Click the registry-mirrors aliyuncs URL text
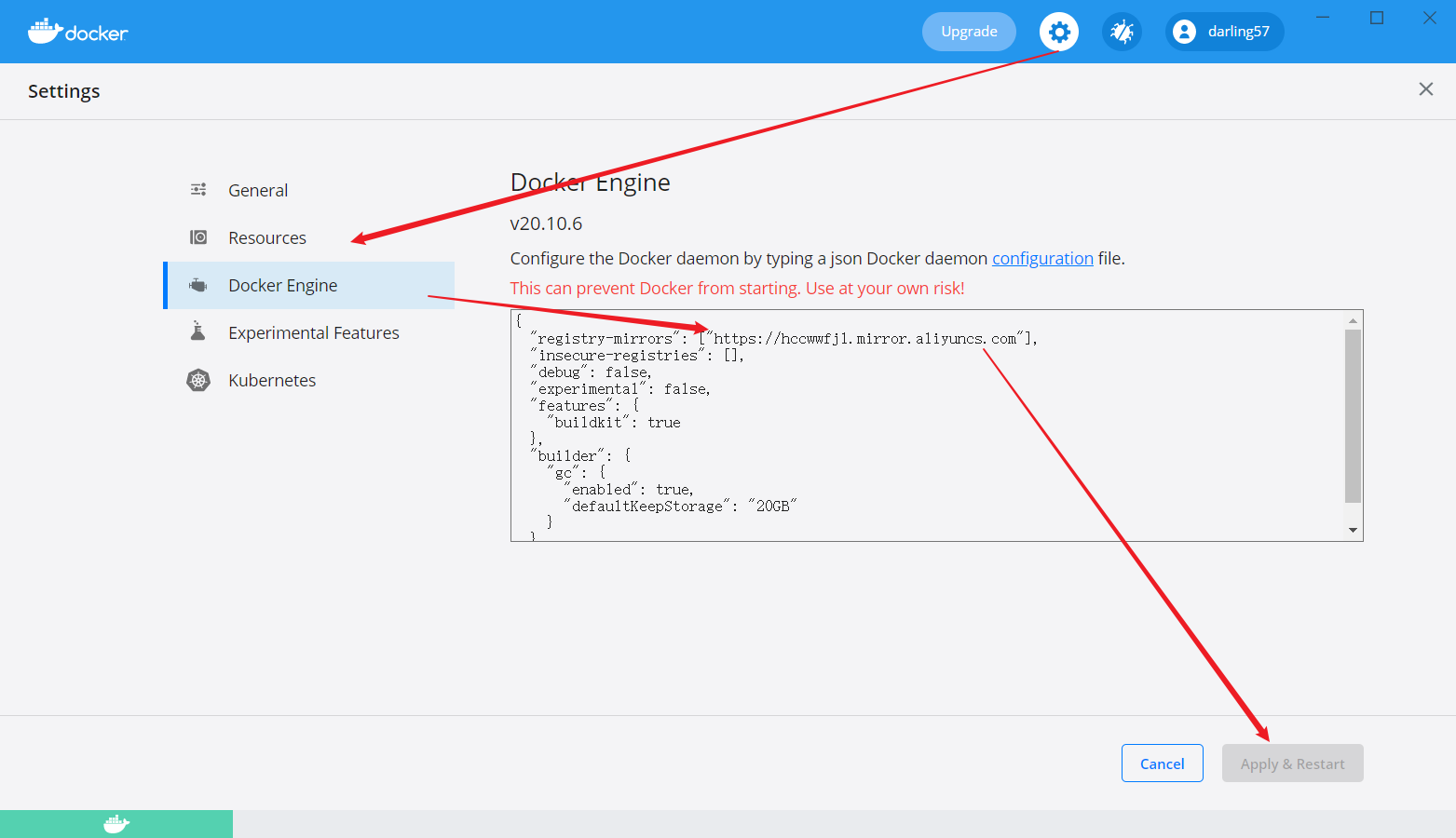 tap(865, 338)
